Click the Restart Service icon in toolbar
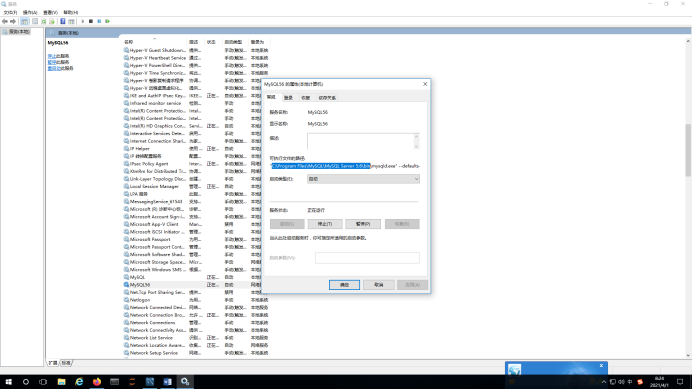The width and height of the screenshot is (693, 390). 107,21
